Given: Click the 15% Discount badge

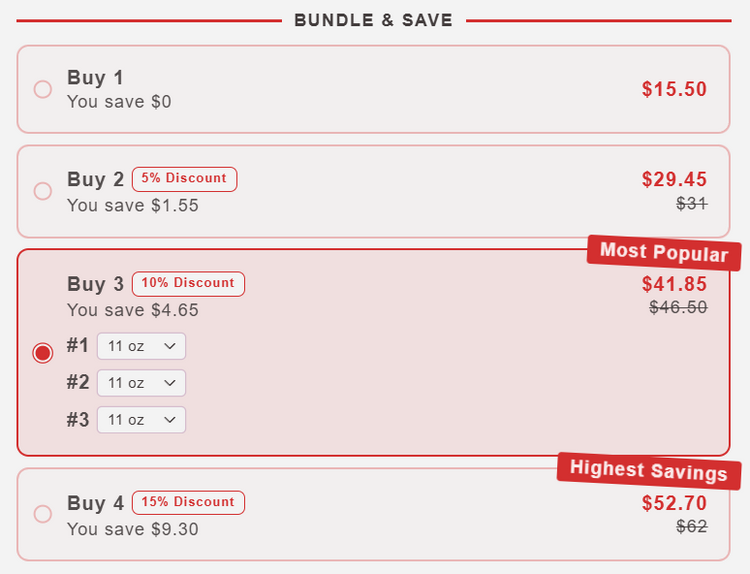Looking at the screenshot, I should (x=188, y=502).
